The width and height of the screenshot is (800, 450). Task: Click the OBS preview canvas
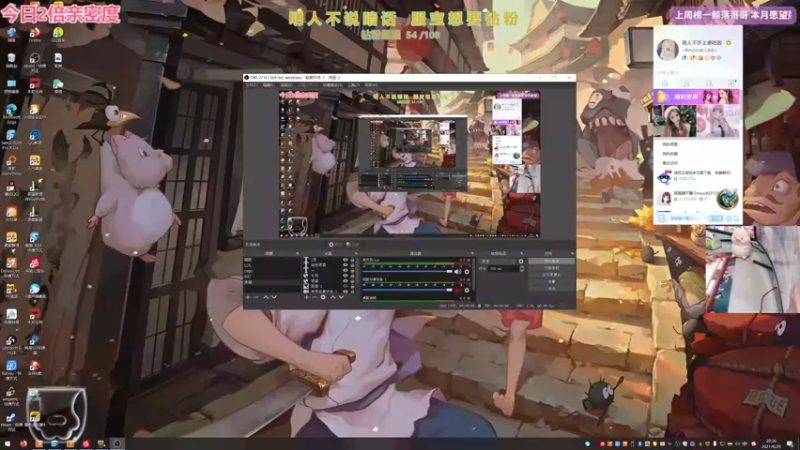click(x=409, y=164)
